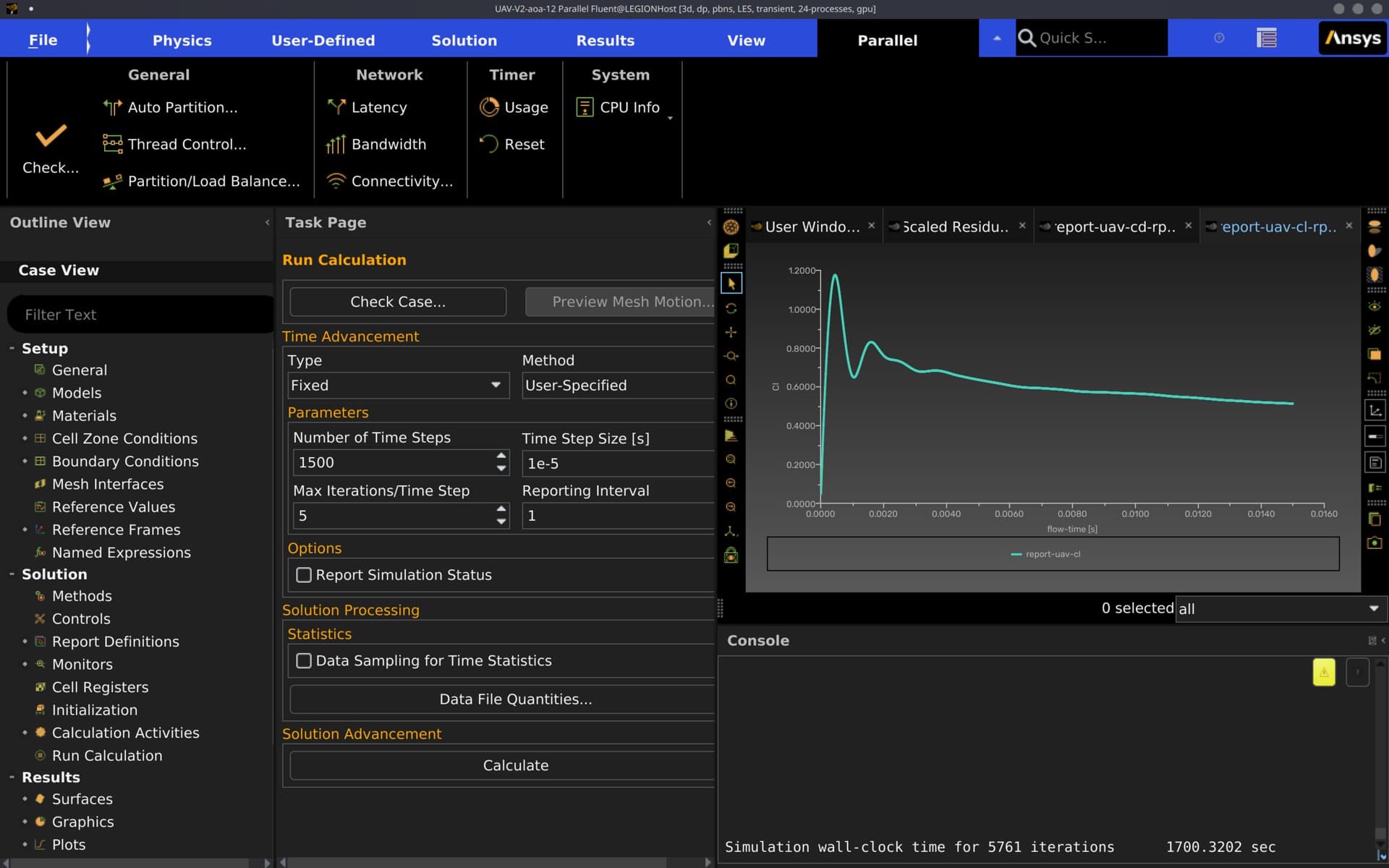Open the Type dropdown set to Fixed
1389x868 pixels.
[x=398, y=386]
